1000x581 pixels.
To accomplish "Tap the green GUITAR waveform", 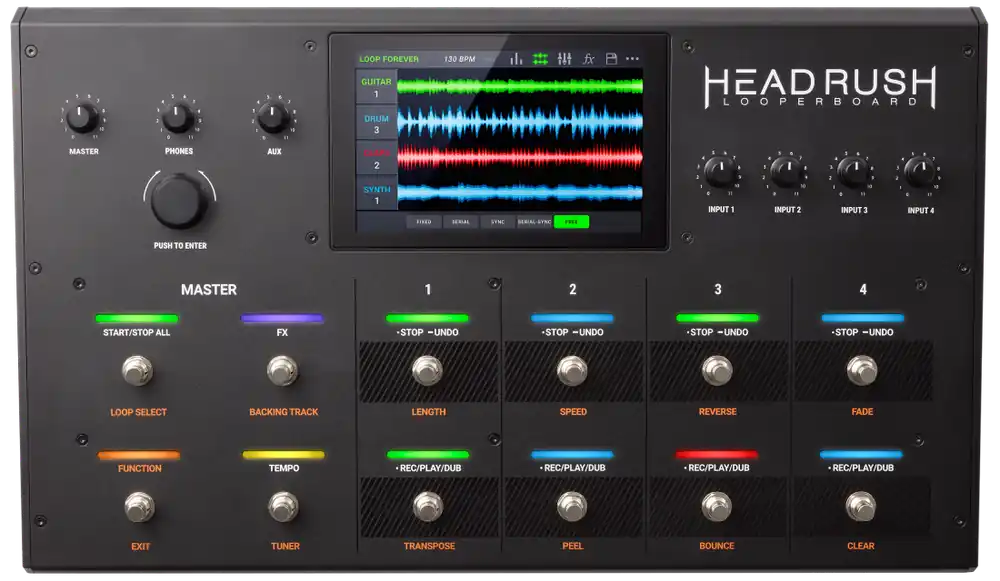I will coord(520,86).
